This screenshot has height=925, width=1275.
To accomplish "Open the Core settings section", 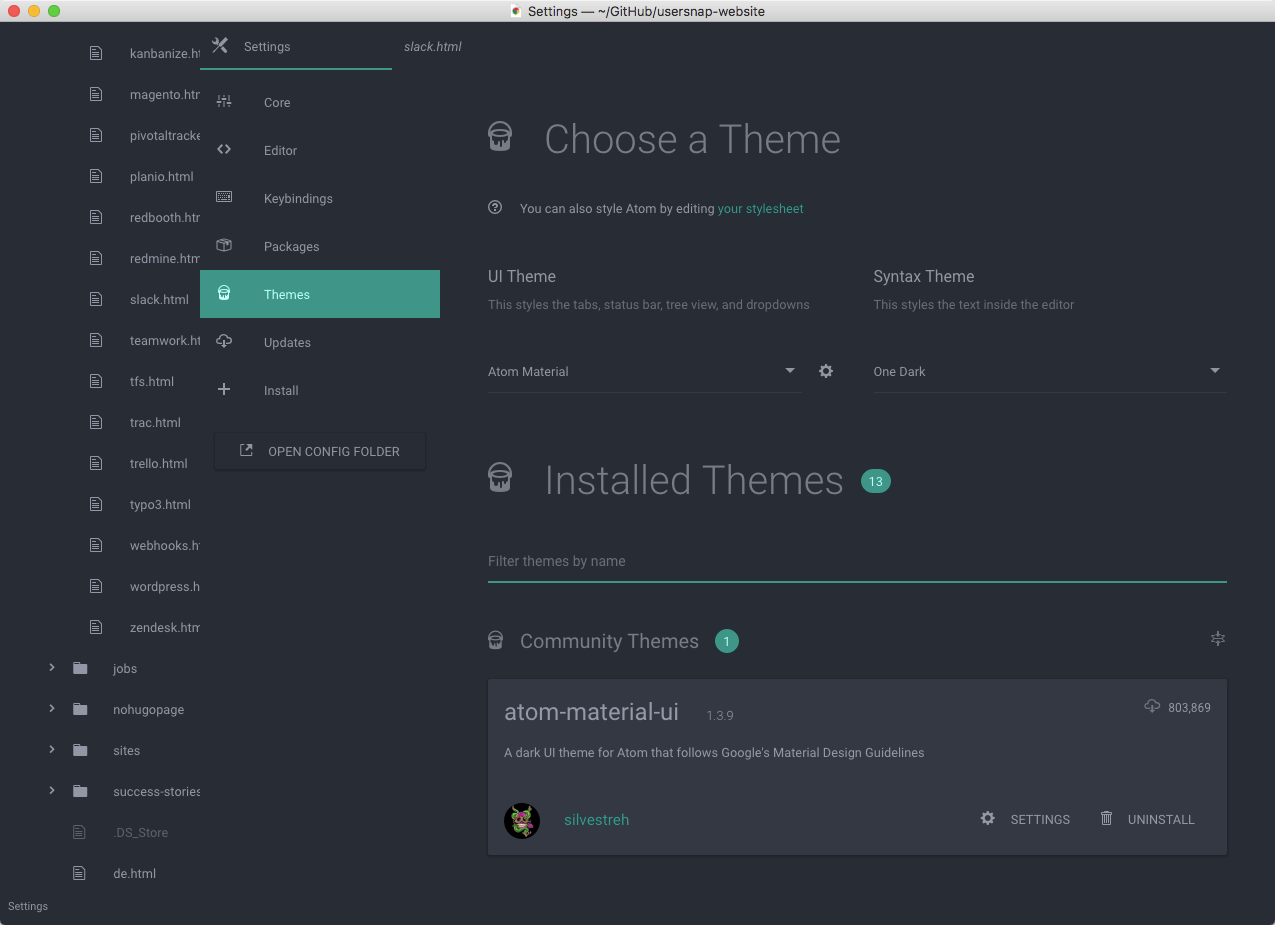I will point(276,102).
